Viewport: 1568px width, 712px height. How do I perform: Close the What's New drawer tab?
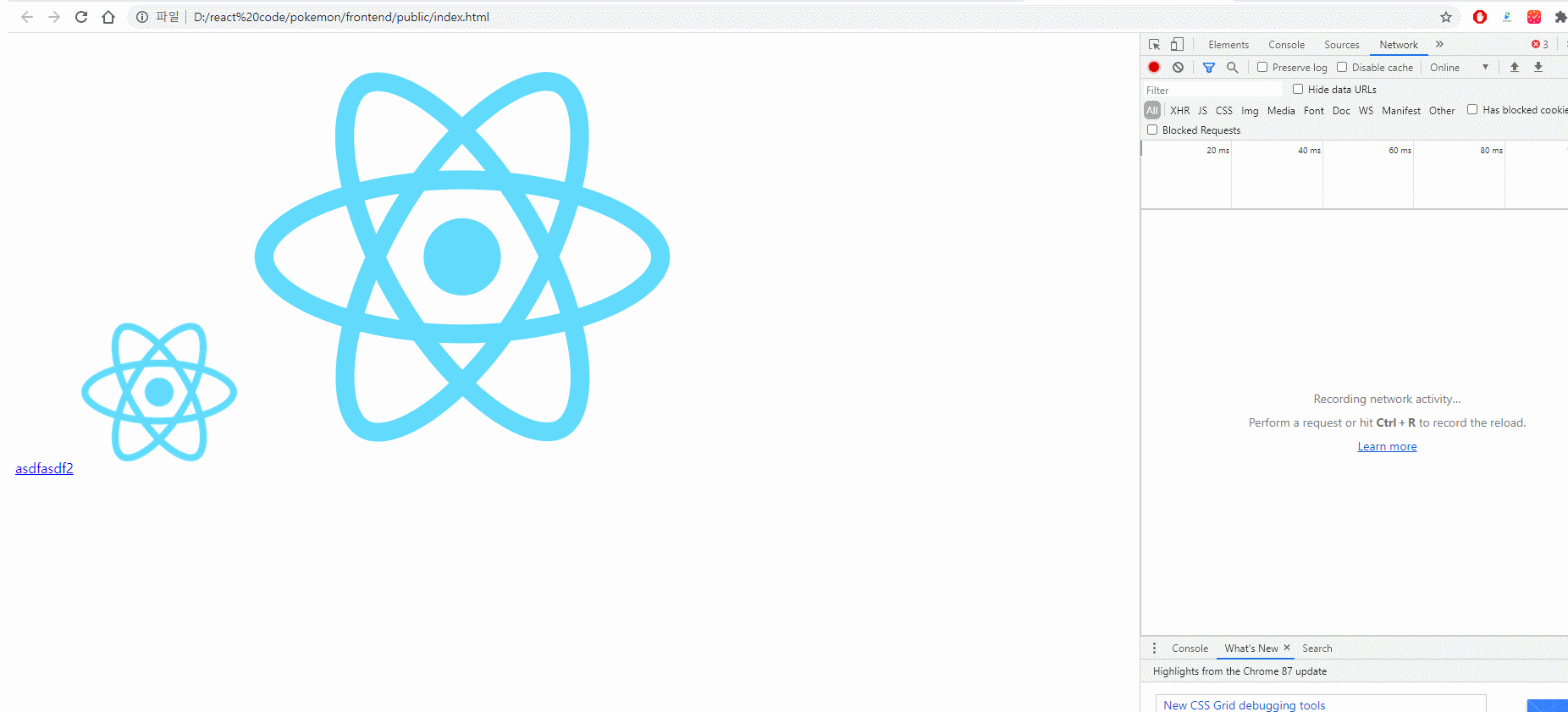(1287, 648)
